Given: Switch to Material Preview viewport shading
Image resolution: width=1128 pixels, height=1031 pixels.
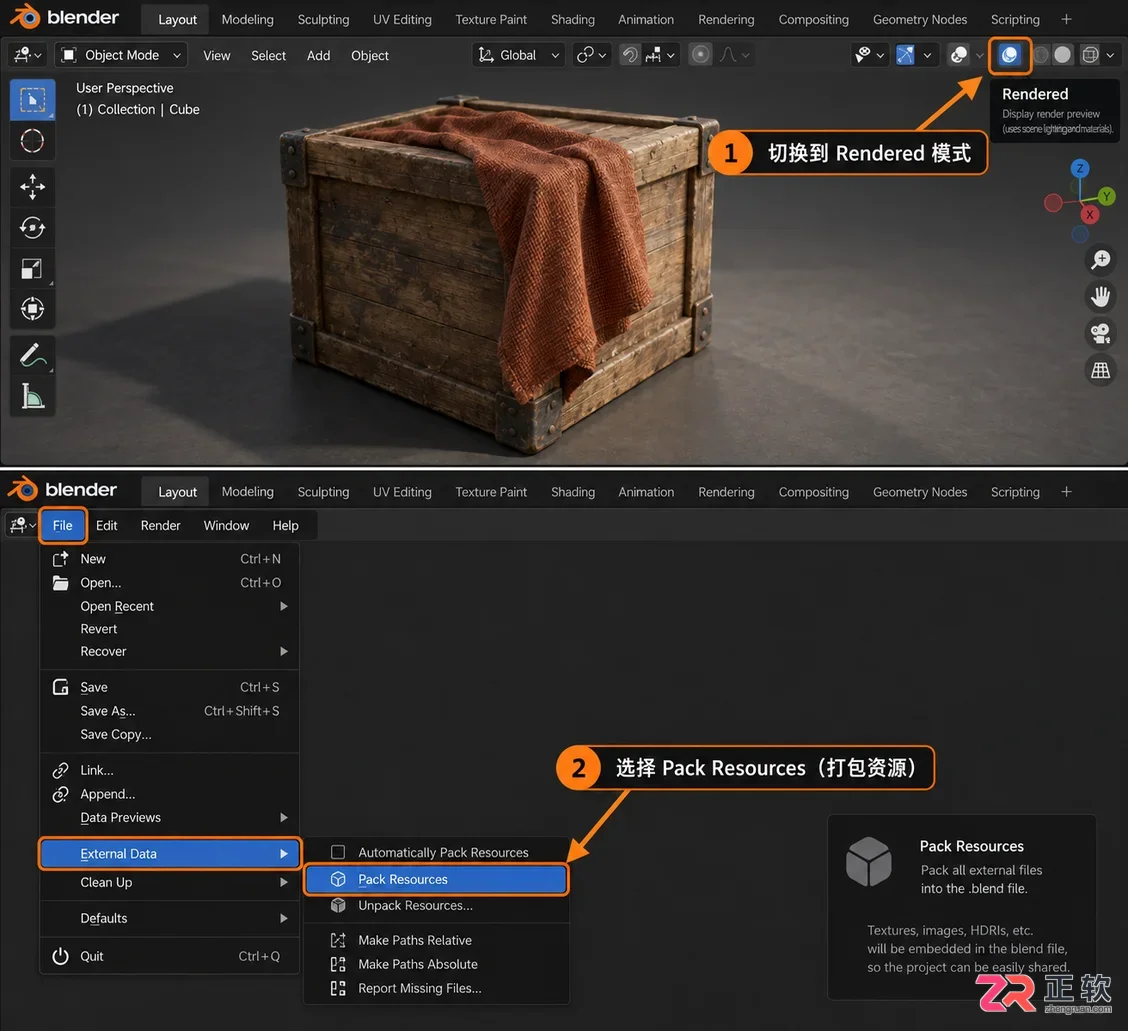Looking at the screenshot, I should (x=1040, y=55).
